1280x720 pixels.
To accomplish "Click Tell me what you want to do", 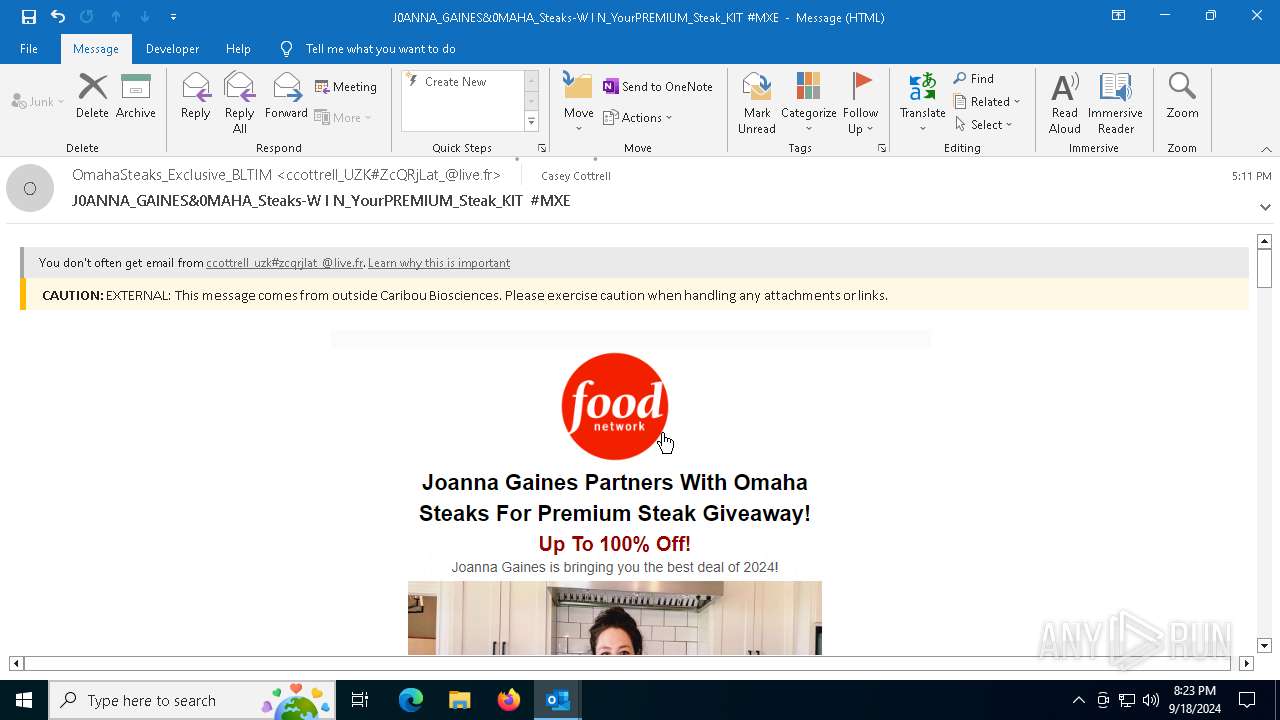I will click(380, 49).
